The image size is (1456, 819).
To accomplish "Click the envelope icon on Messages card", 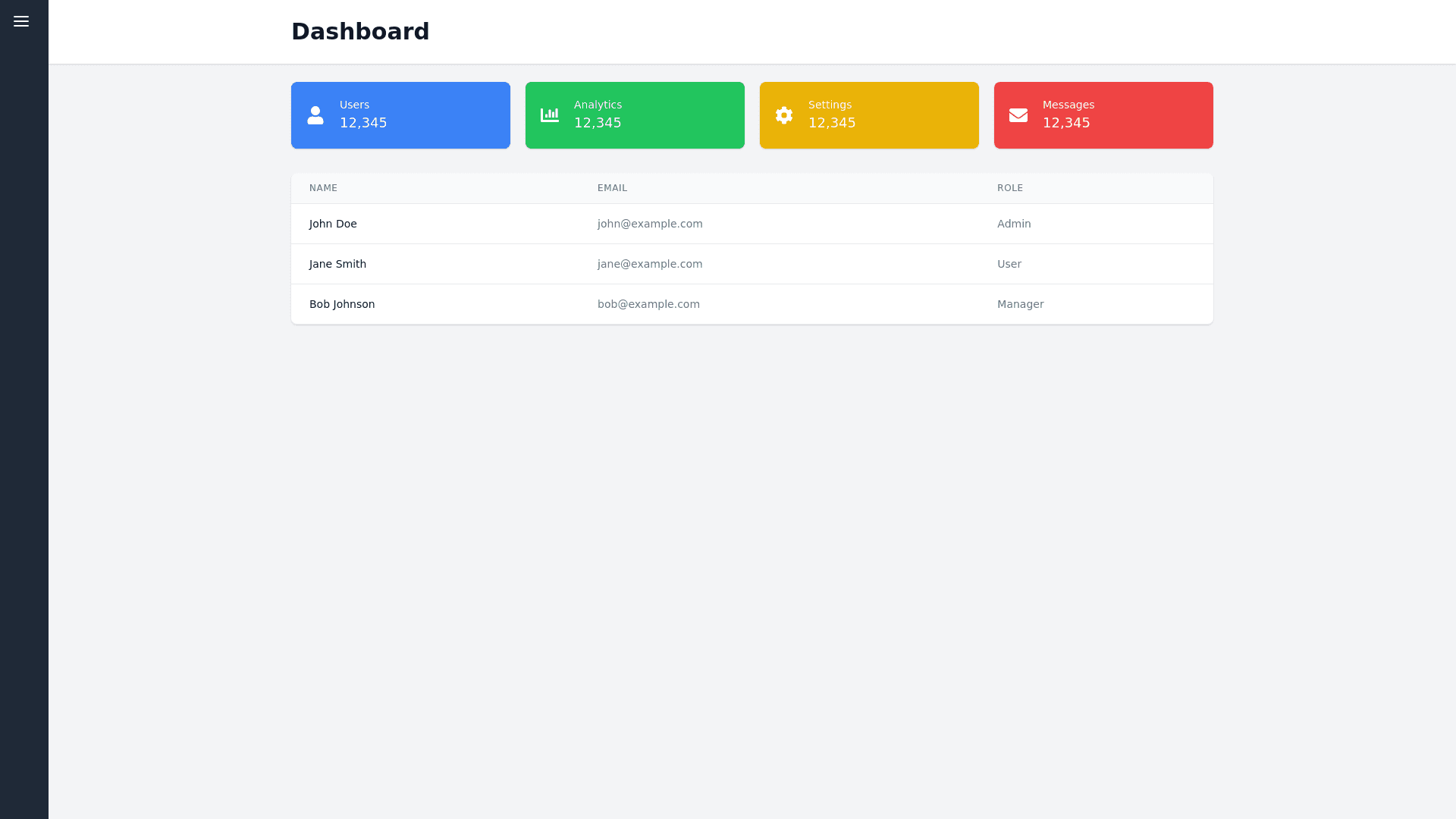I will (1018, 115).
